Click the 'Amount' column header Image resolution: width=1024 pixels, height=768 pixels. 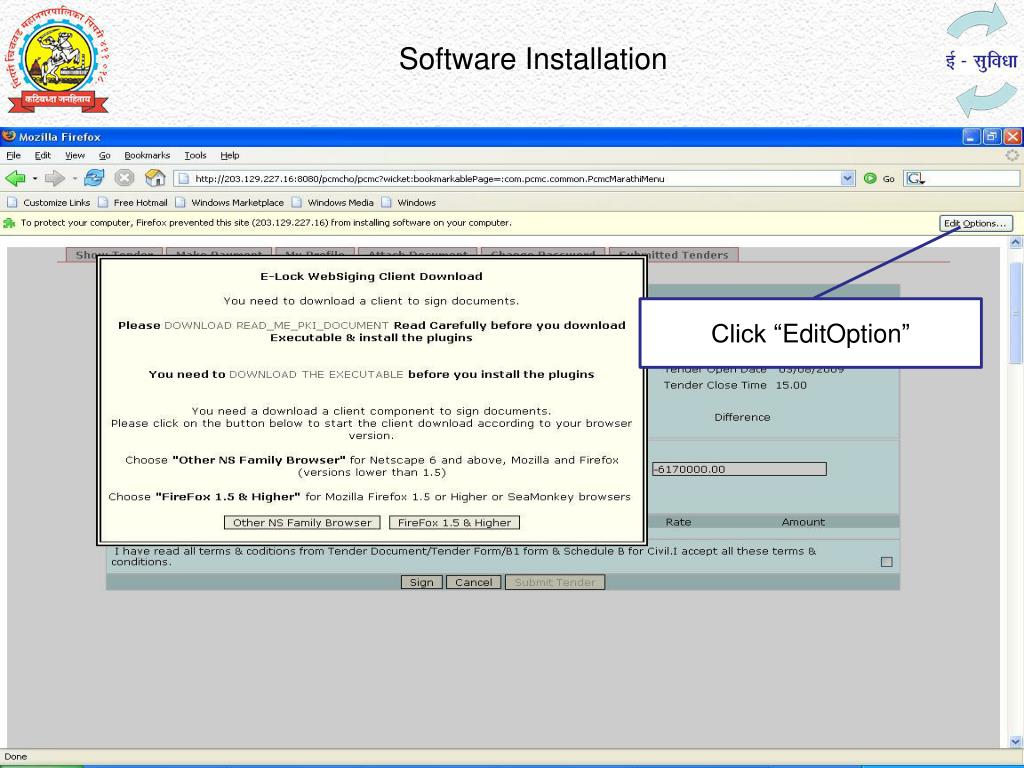coord(803,522)
